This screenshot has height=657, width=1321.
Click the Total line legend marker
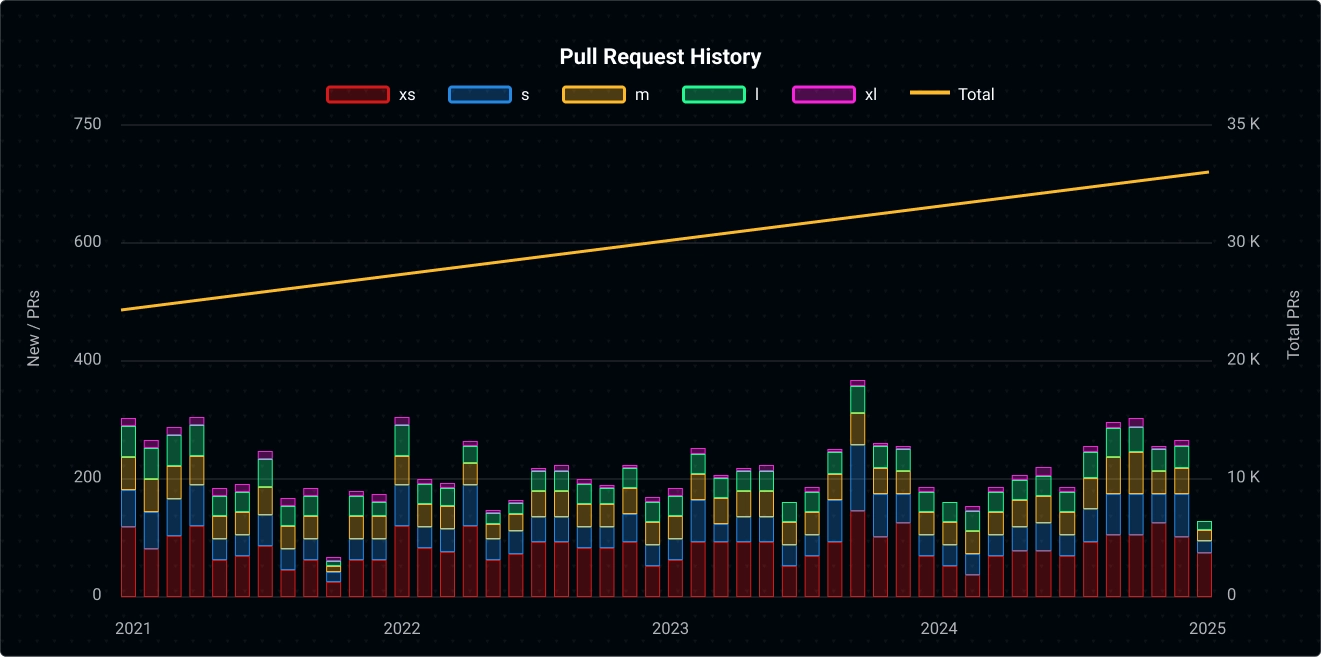click(x=929, y=94)
